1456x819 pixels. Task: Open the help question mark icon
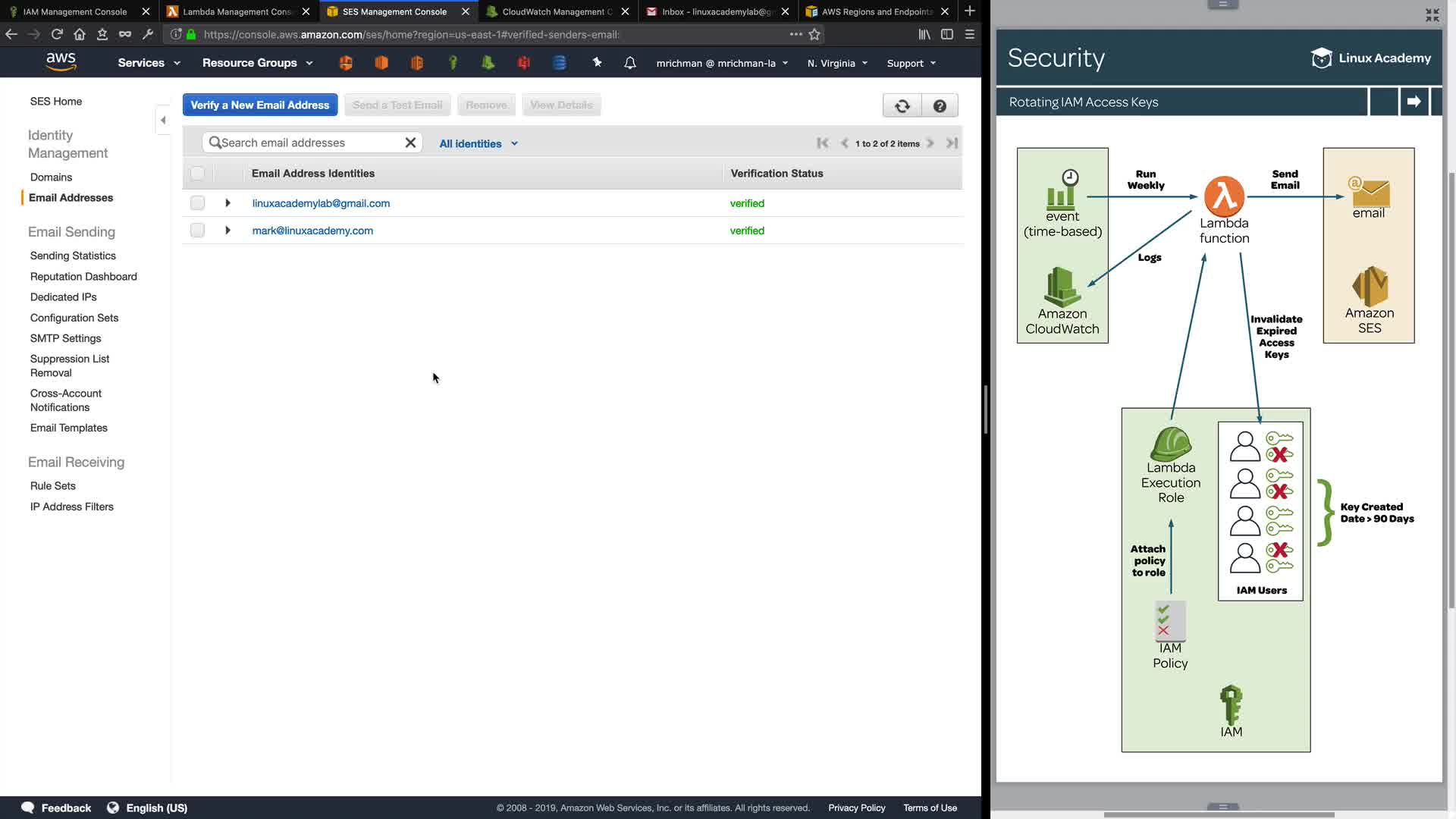[940, 106]
